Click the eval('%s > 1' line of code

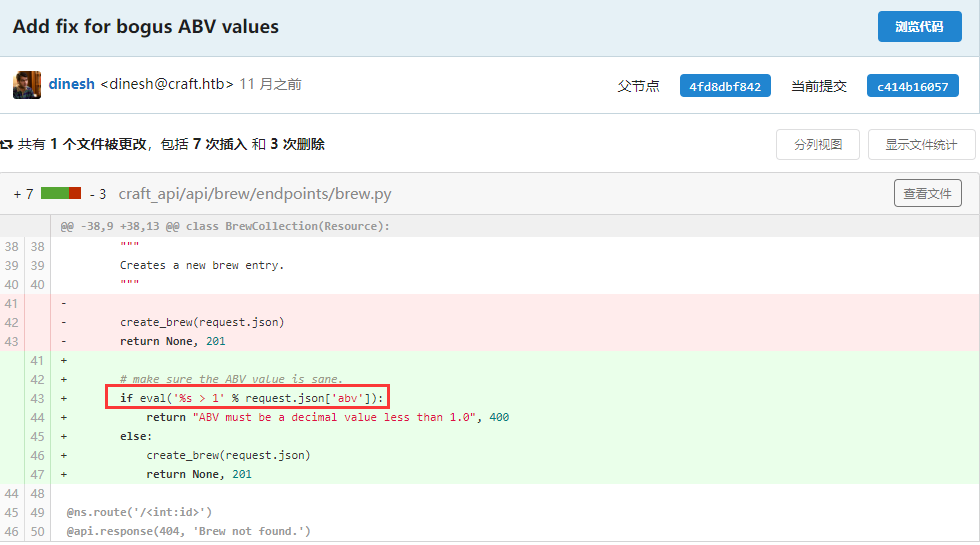pos(251,398)
